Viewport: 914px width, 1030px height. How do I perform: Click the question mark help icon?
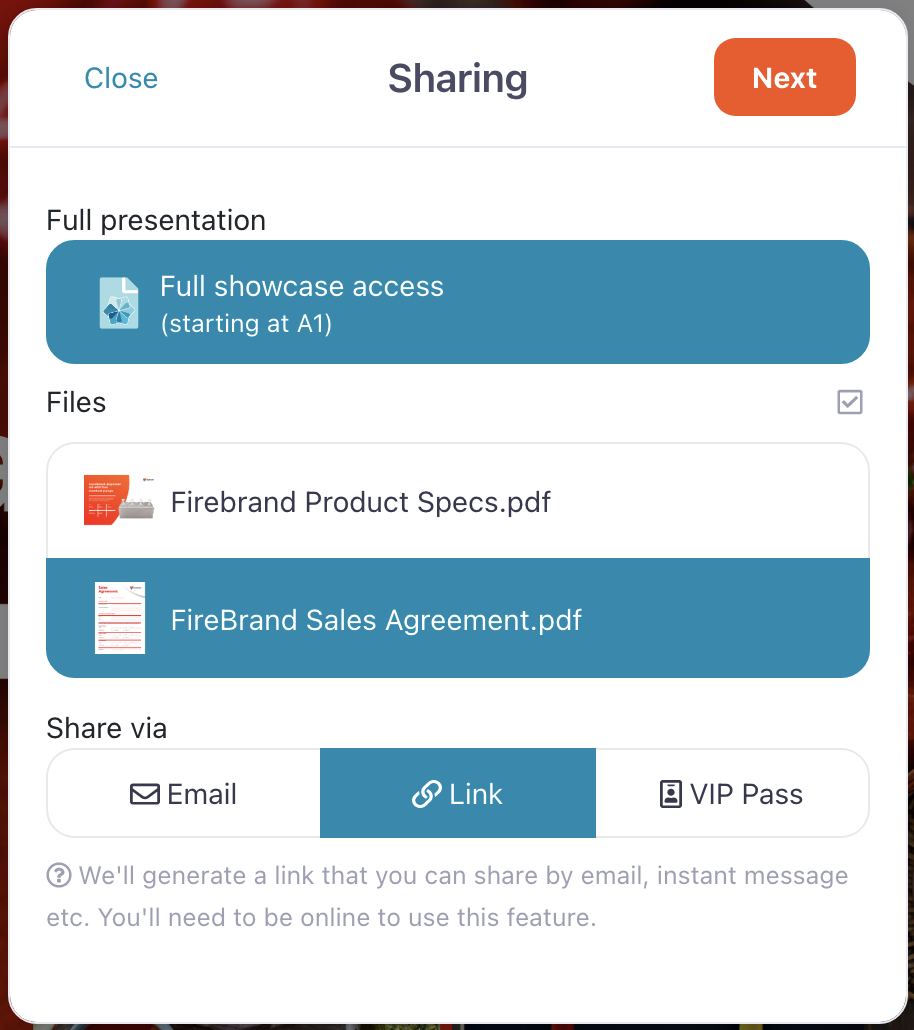59,876
